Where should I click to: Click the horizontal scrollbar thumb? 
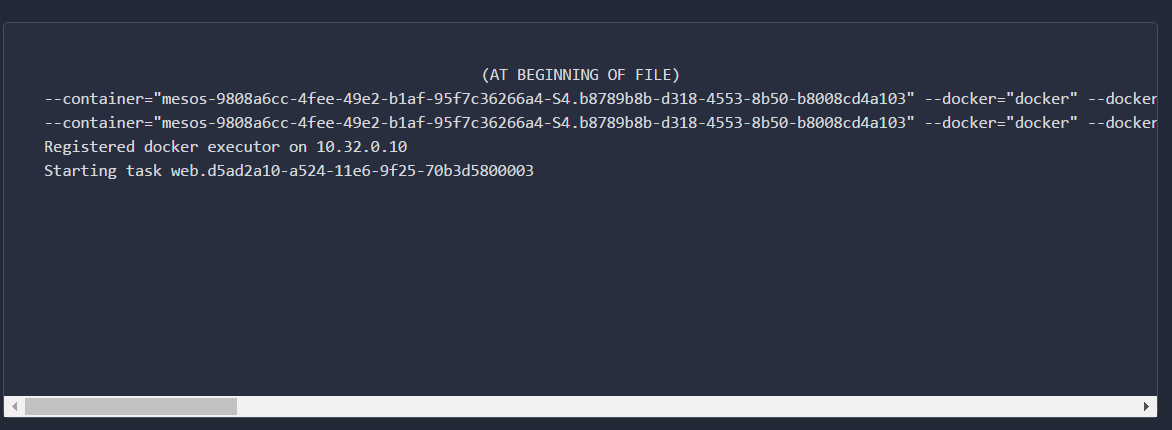coord(131,406)
